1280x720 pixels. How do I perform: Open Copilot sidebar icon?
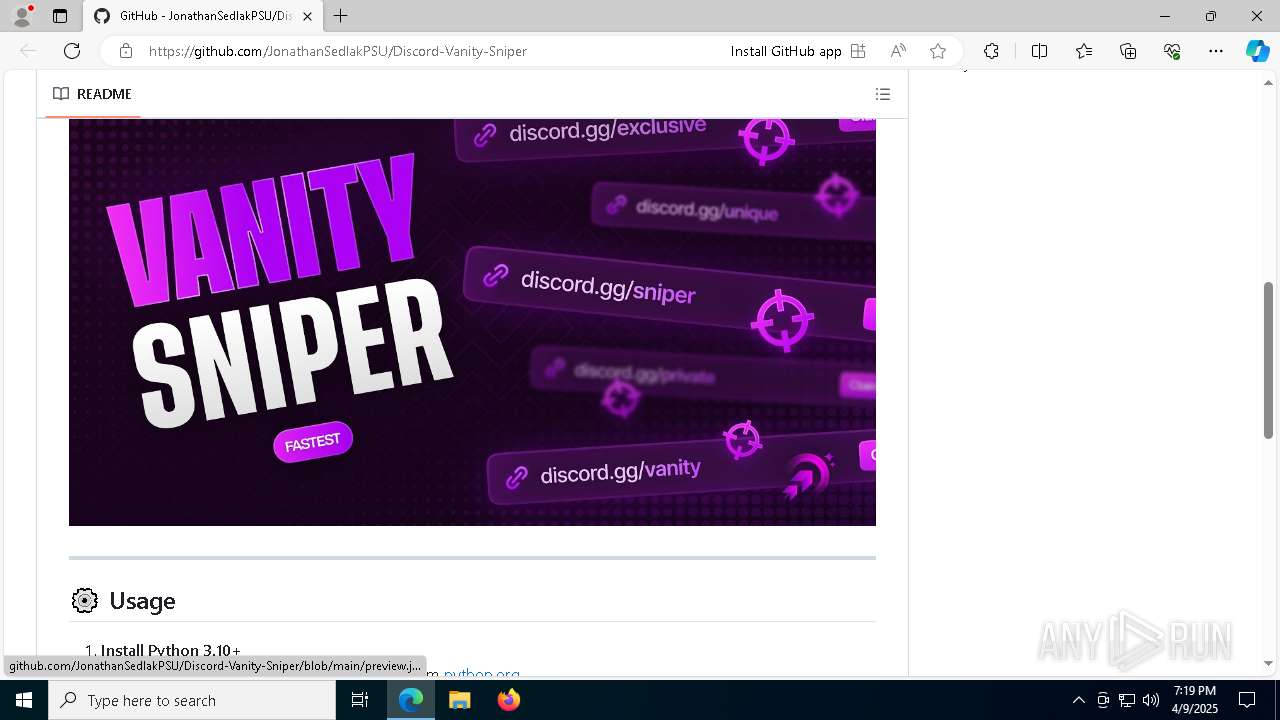[1257, 51]
